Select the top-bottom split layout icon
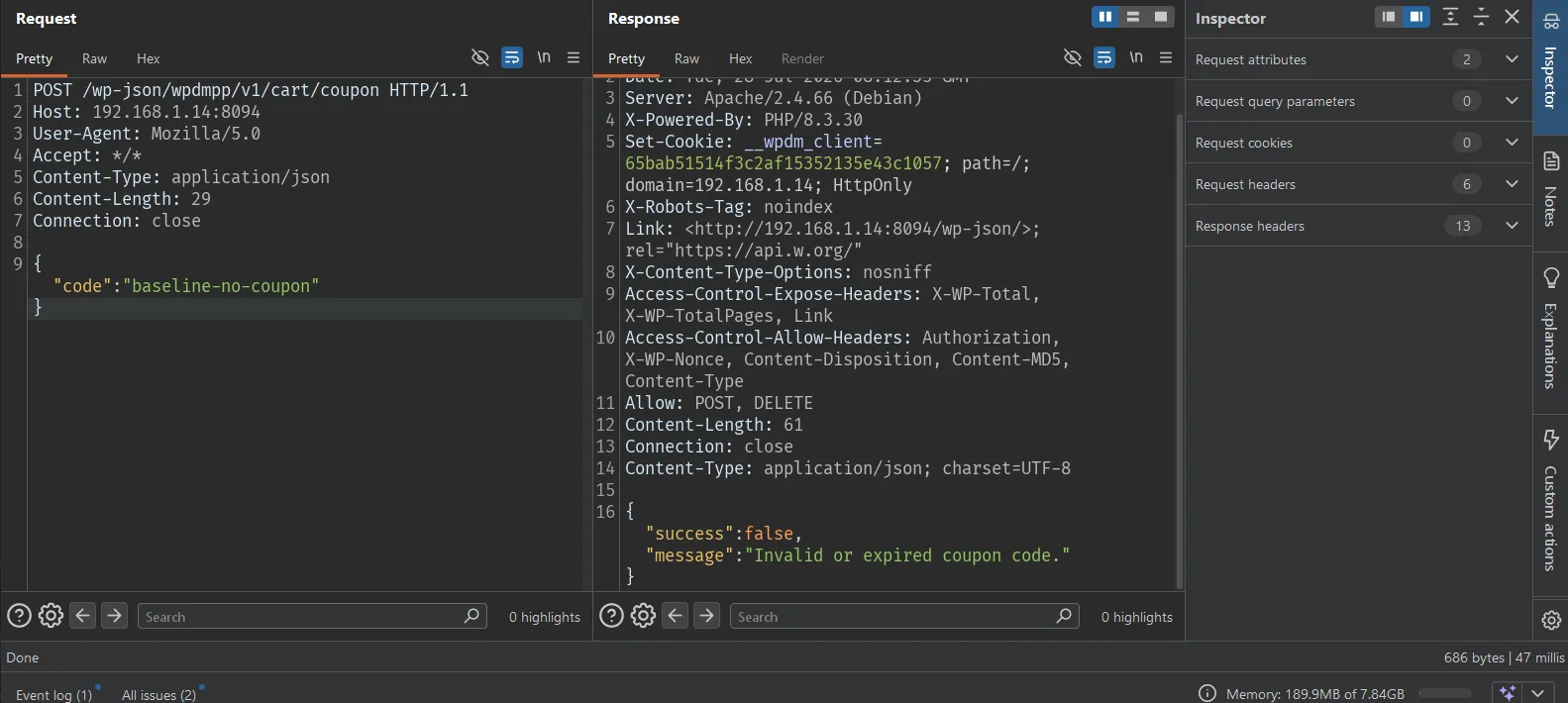Viewport: 1568px width, 703px height. point(1133,17)
